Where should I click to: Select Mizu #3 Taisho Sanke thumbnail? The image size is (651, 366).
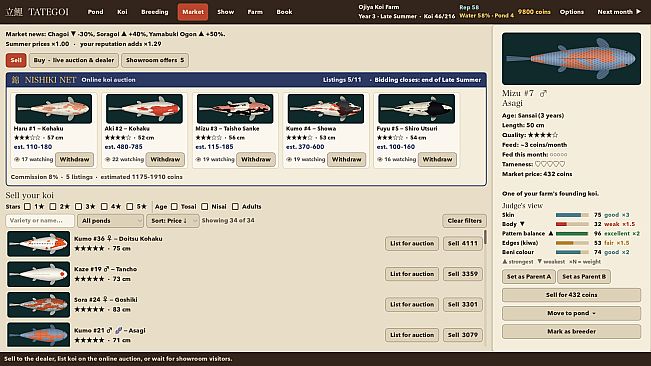235,109
